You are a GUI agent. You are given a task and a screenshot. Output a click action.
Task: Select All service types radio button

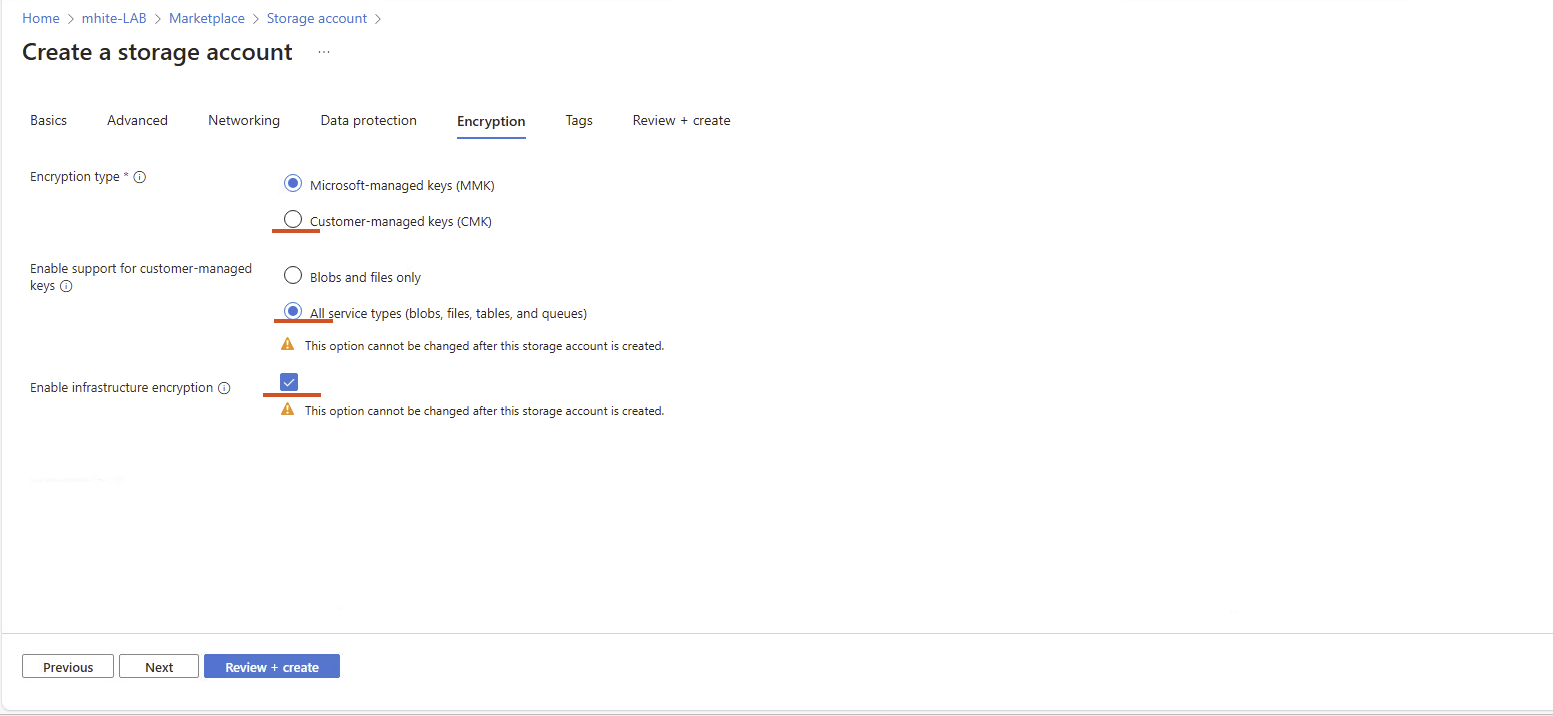293,312
